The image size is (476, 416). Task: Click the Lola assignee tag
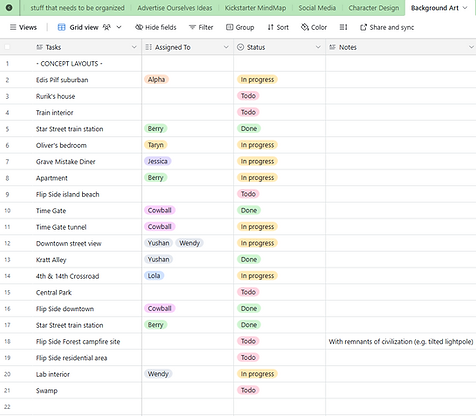(154, 276)
